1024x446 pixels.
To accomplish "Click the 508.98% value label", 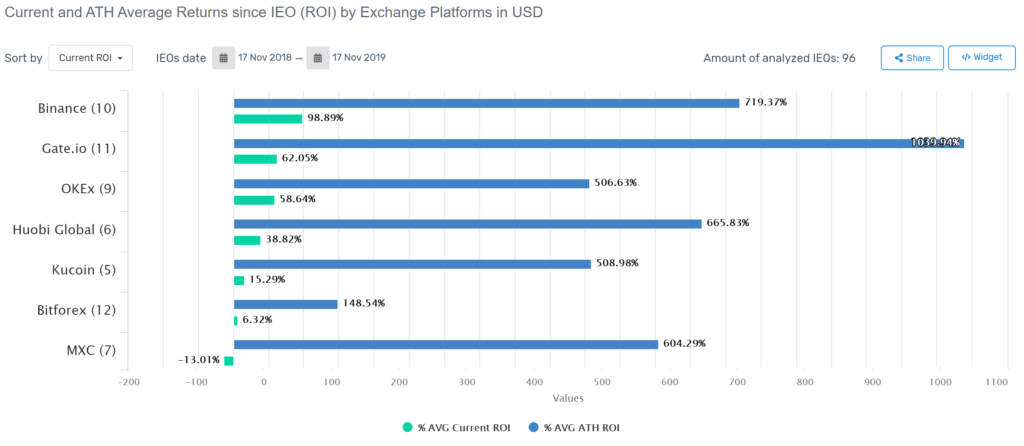I will (x=617, y=264).
